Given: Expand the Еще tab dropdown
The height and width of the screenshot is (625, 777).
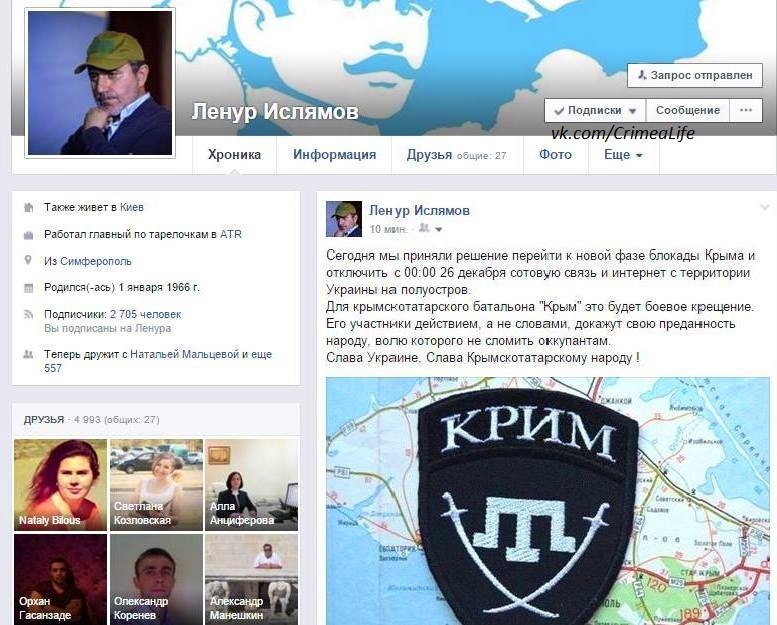Looking at the screenshot, I should pyautogui.click(x=623, y=155).
